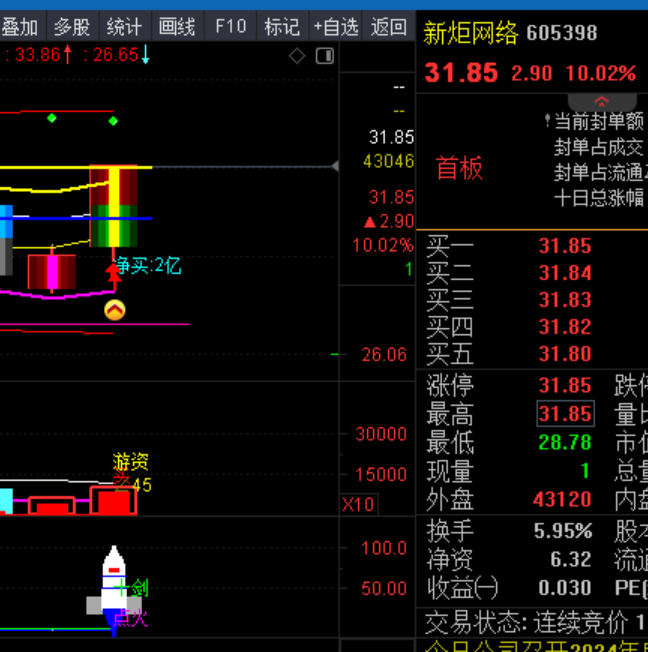
Task: Click the red up-arrow buy signal
Action: tap(113, 276)
